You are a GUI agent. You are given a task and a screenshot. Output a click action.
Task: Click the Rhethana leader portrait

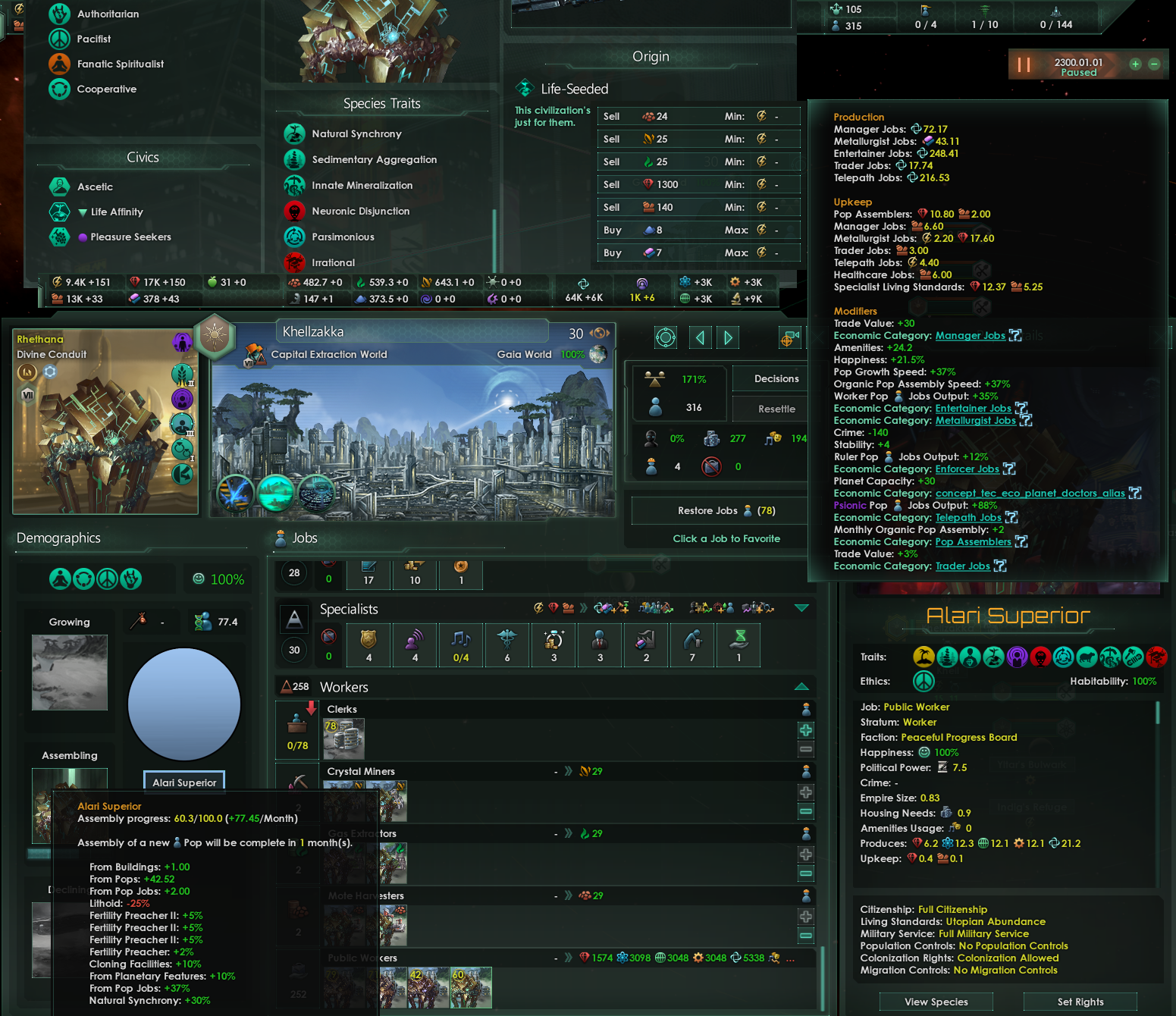click(x=105, y=422)
